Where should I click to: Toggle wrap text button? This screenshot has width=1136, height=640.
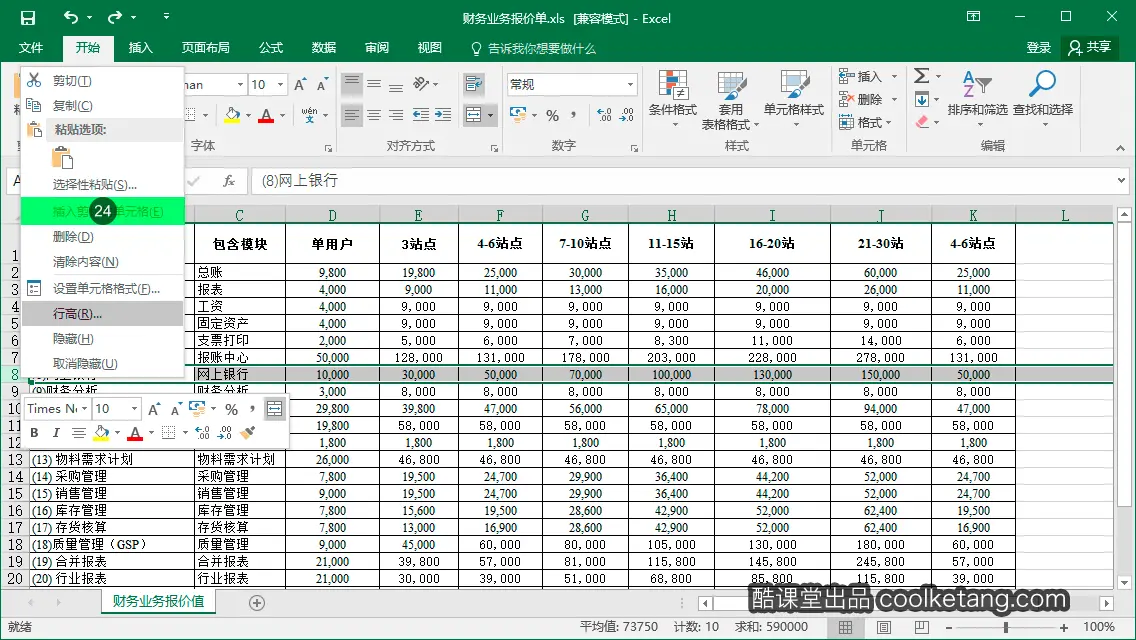click(x=474, y=84)
